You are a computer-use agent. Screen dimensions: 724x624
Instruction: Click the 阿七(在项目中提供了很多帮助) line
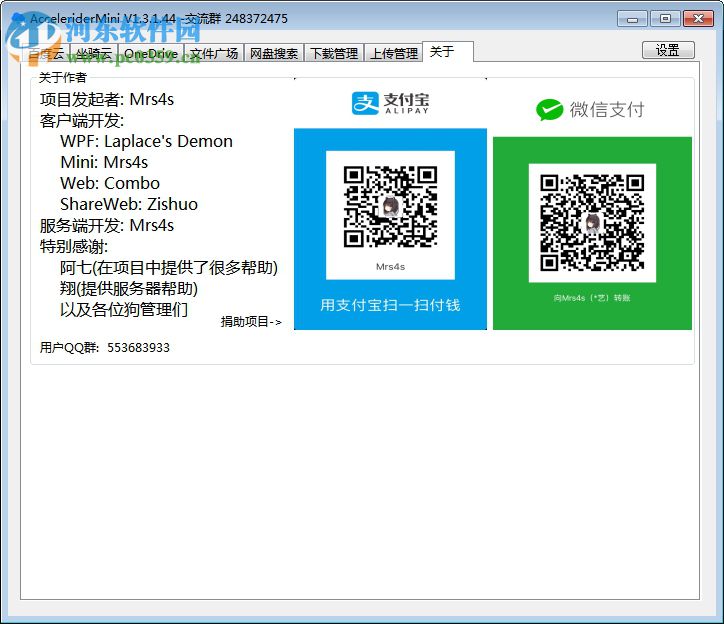click(169, 267)
